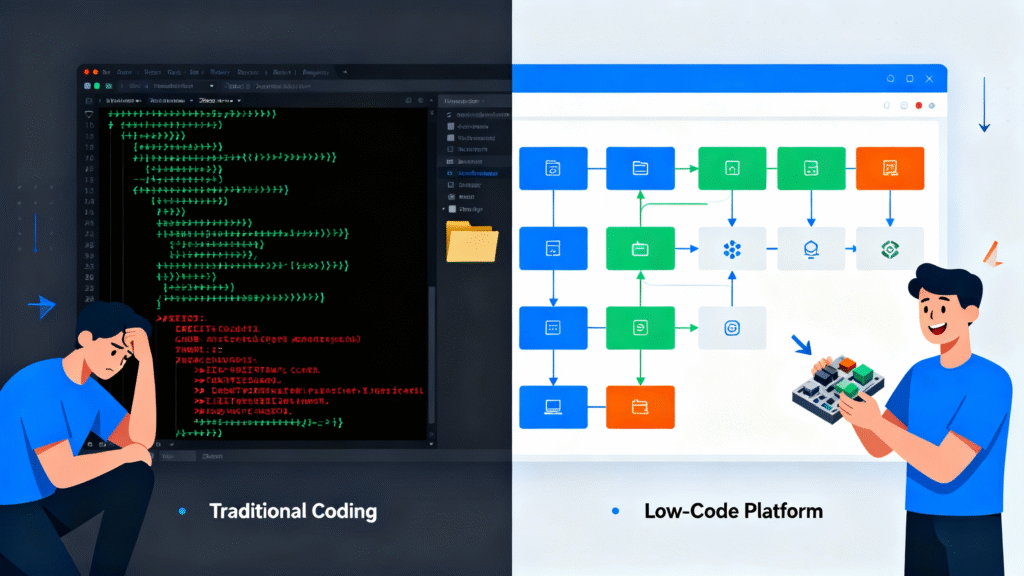Click the Traditional Coding label

pos(292,511)
